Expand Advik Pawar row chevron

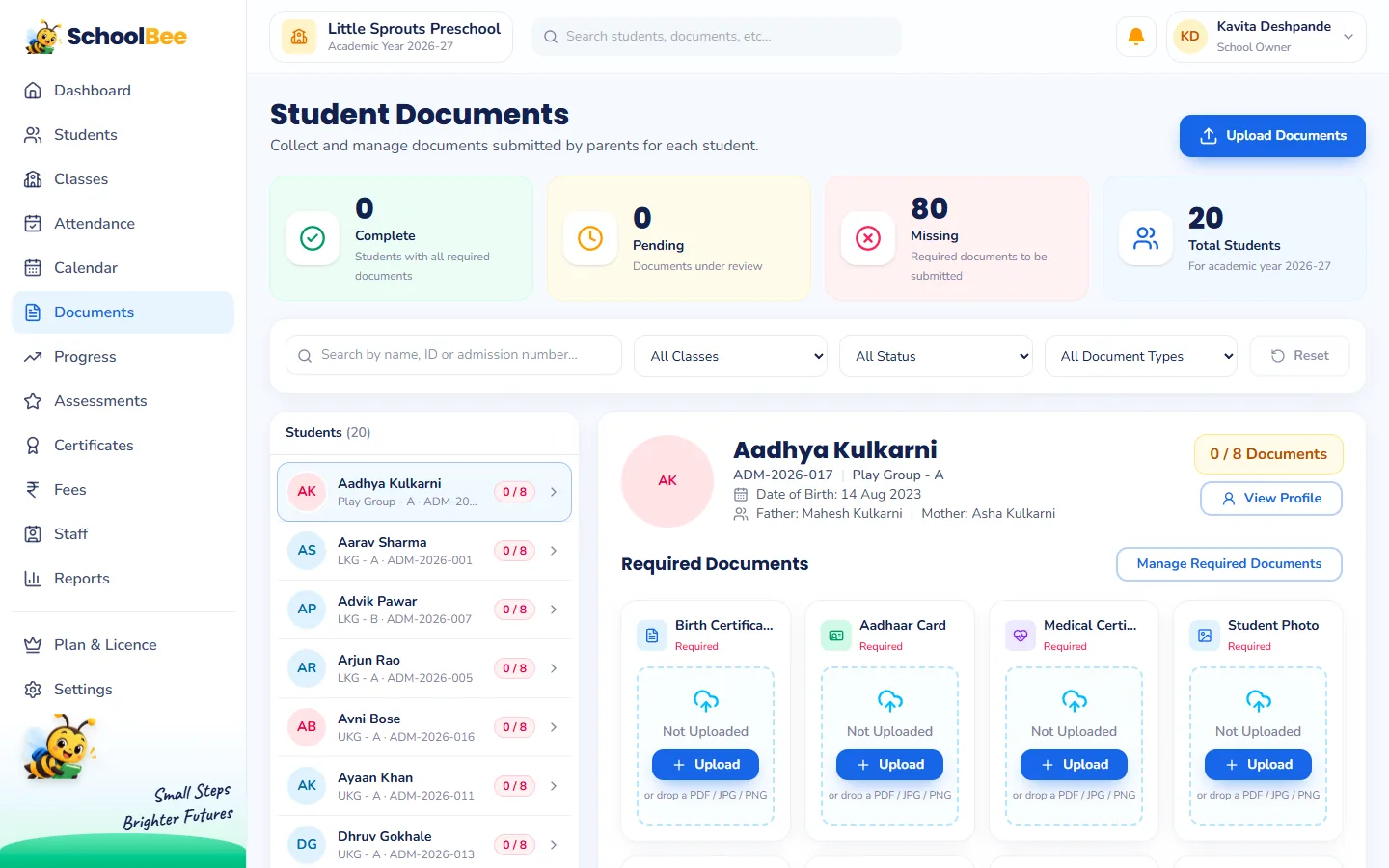554,610
